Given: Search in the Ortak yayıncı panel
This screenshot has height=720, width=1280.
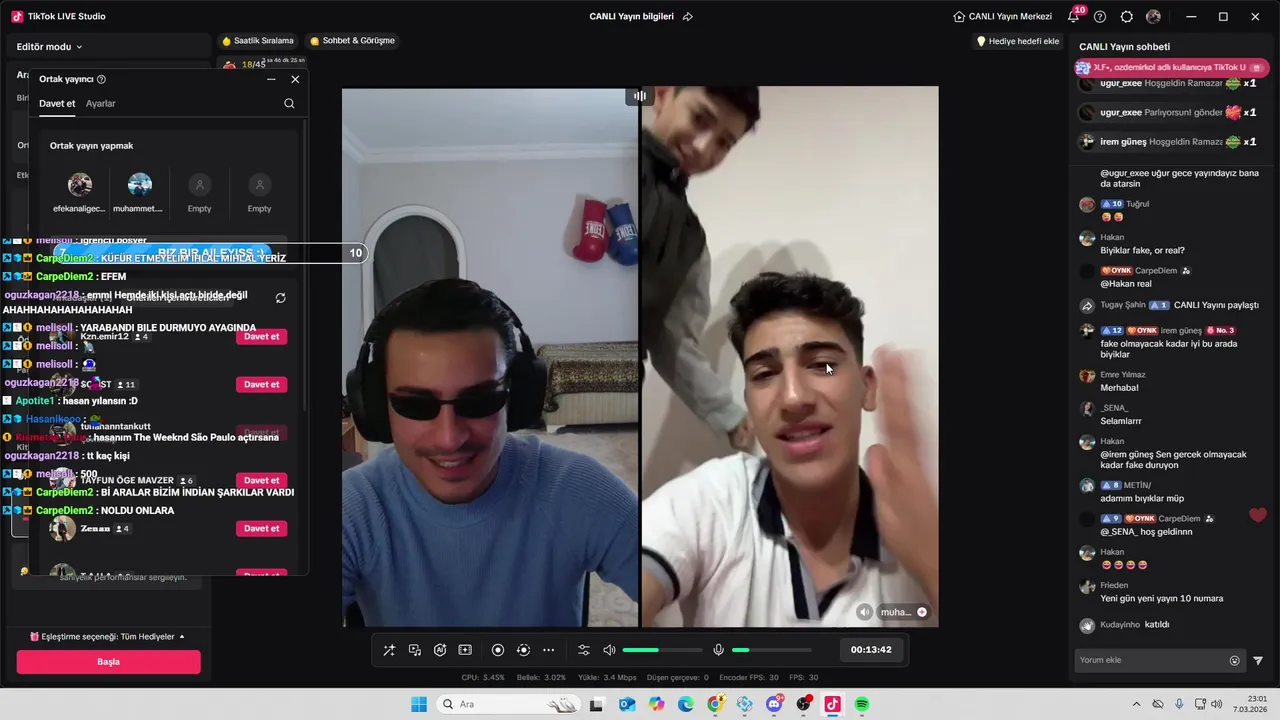Looking at the screenshot, I should click(289, 103).
